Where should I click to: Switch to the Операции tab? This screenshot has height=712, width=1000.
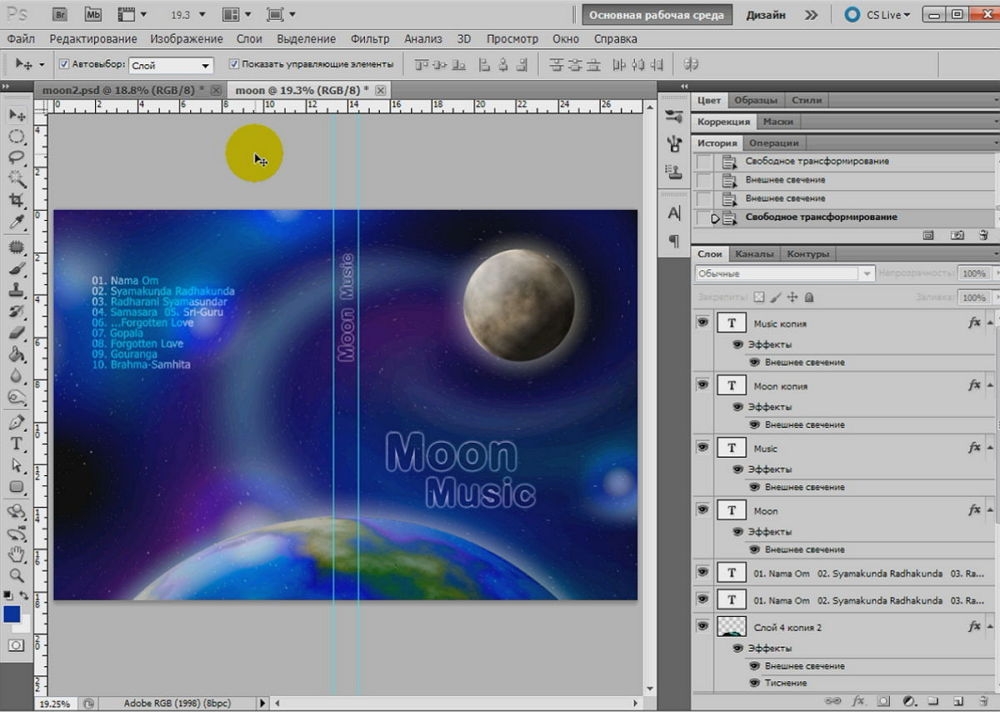click(x=774, y=143)
